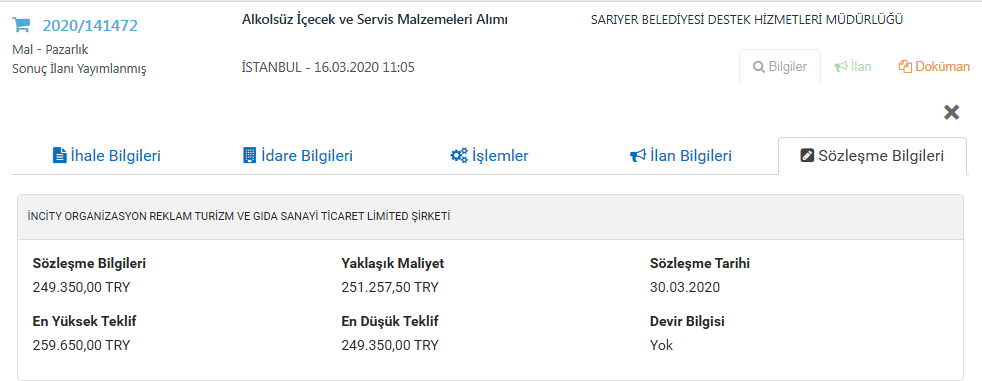Collapse the İNCİTY ORGANİZASYON contractor header
This screenshot has width=982, height=381.
click(x=490, y=217)
